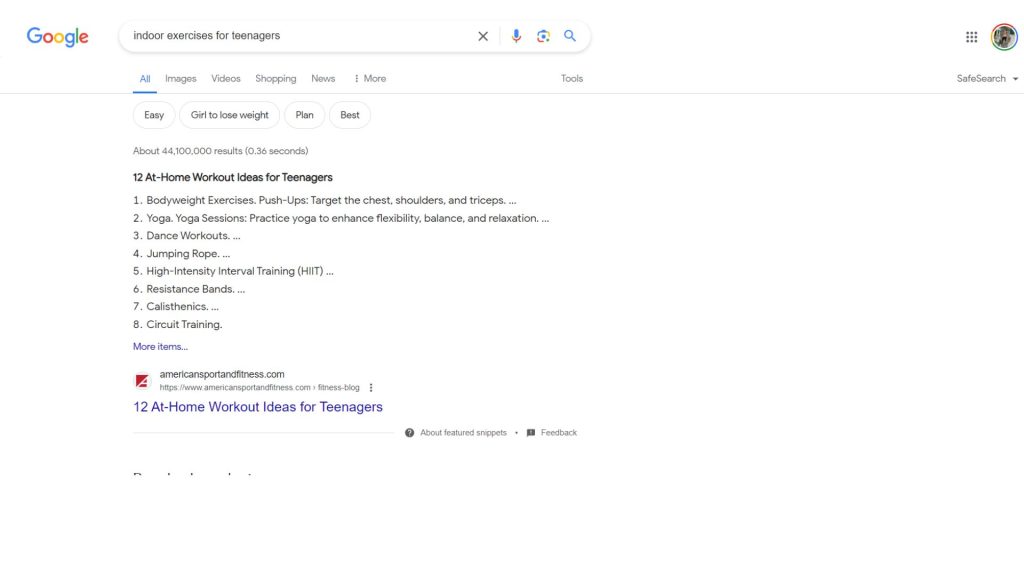Open About featured snippets link
Viewport: 1024px width, 576px height.
click(x=464, y=433)
